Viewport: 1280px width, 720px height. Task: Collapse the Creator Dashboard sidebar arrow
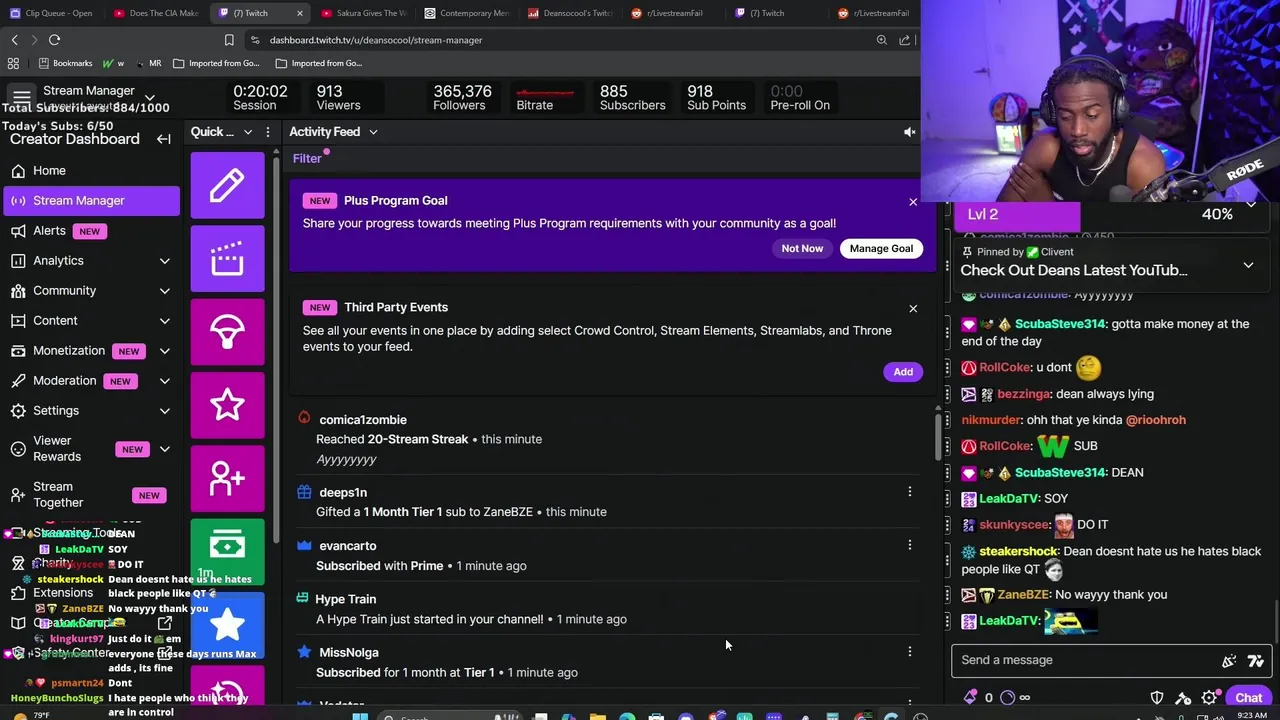[x=163, y=139]
